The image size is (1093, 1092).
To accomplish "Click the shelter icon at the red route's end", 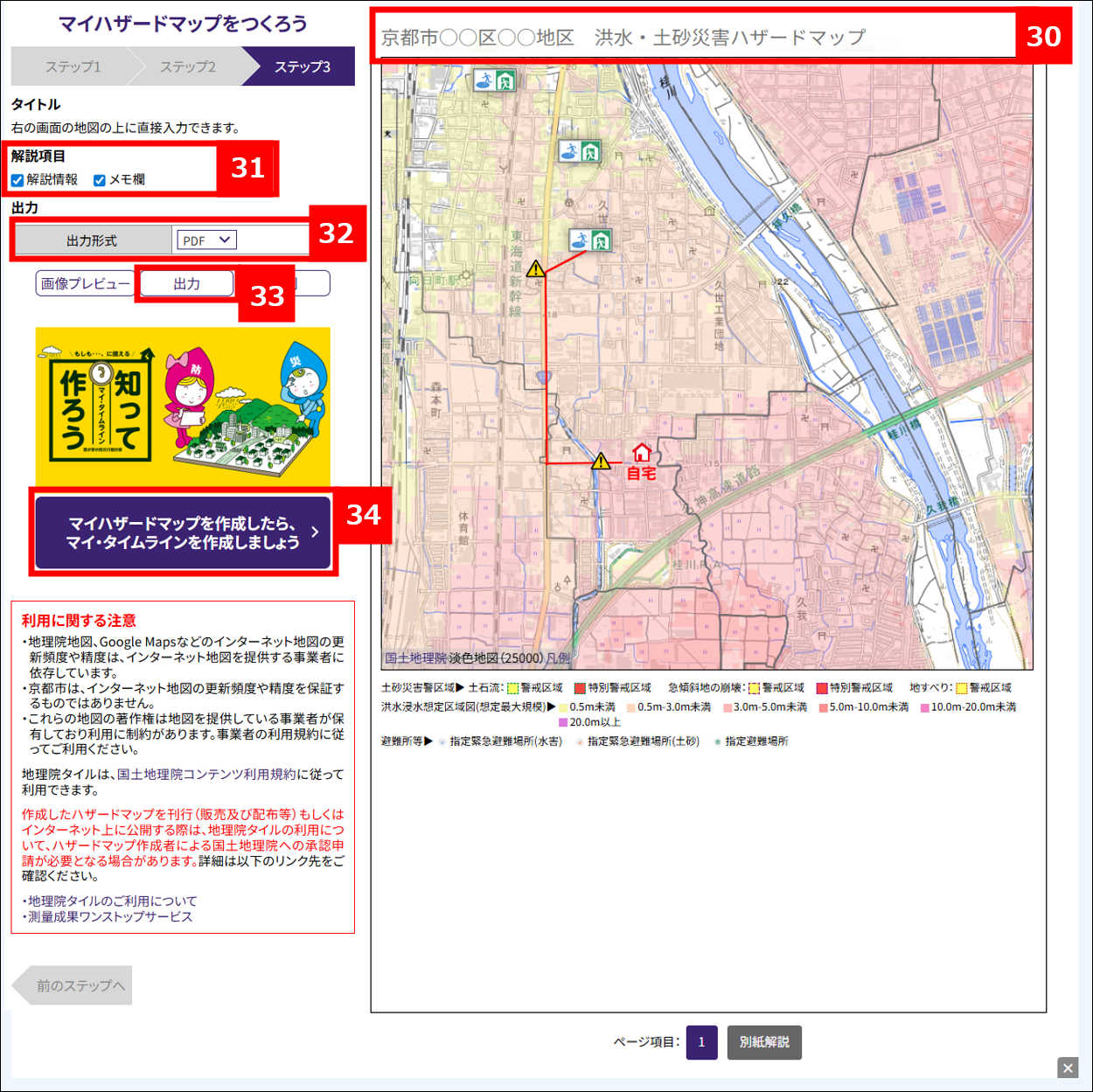I will (589, 240).
